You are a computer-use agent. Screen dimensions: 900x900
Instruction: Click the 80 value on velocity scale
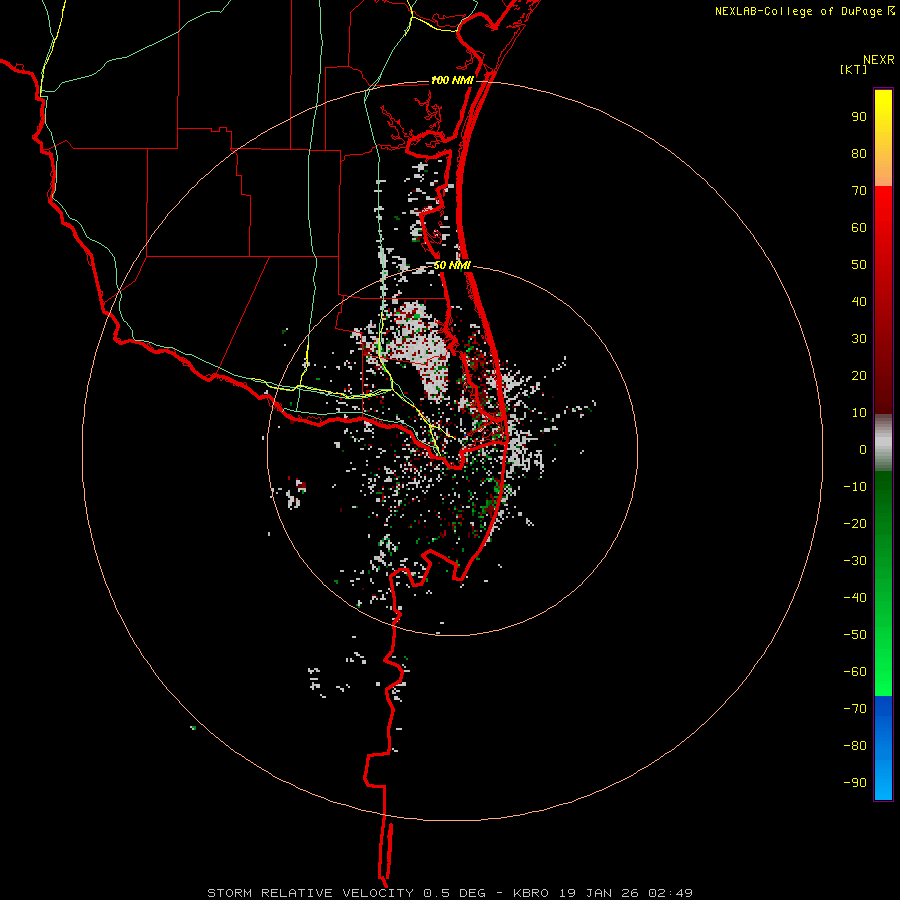(859, 154)
